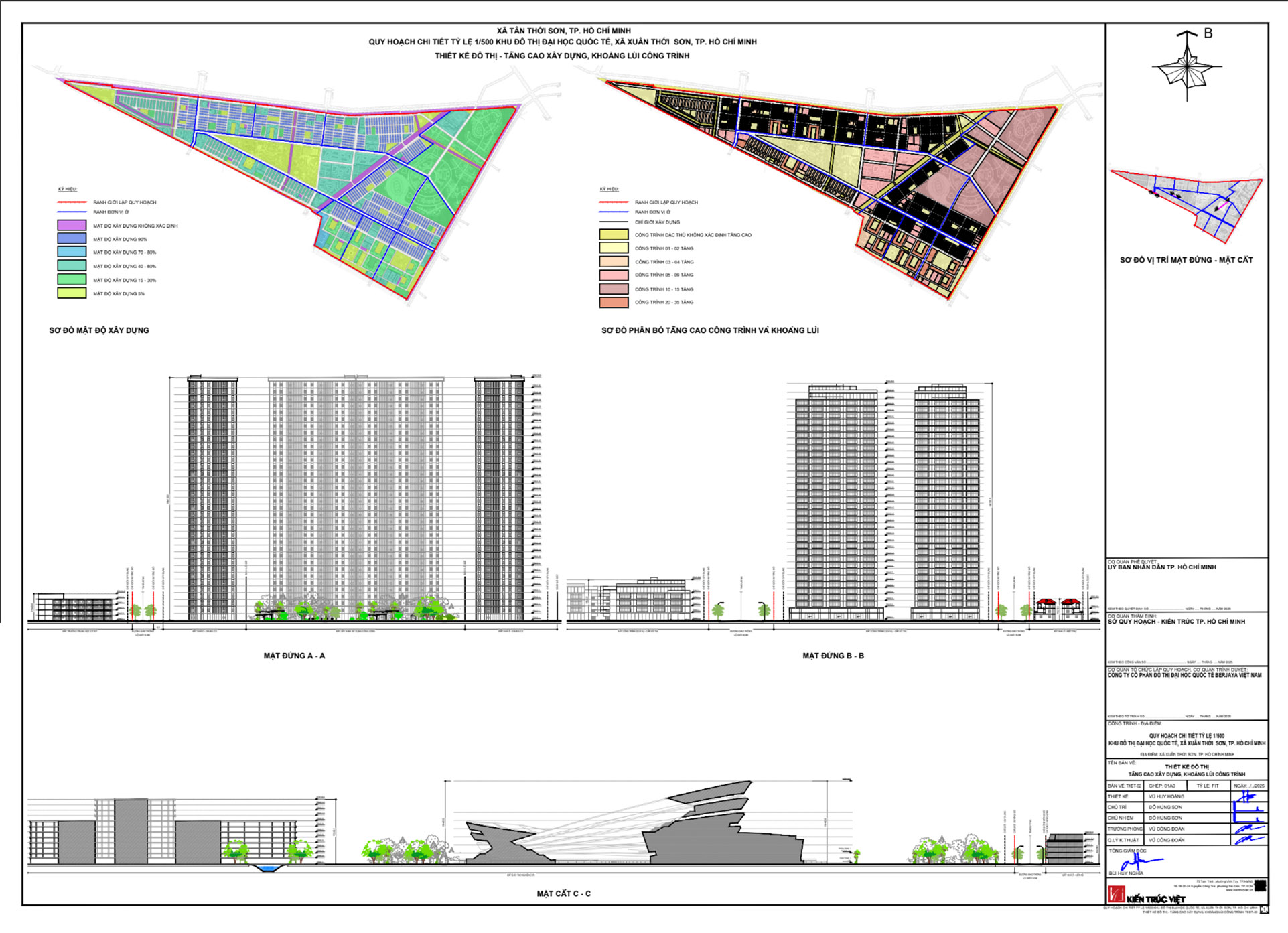Click the orange 'công trình 20 - 35 tầng' swatch
Viewport: 1288px width, 933px height.
click(614, 303)
